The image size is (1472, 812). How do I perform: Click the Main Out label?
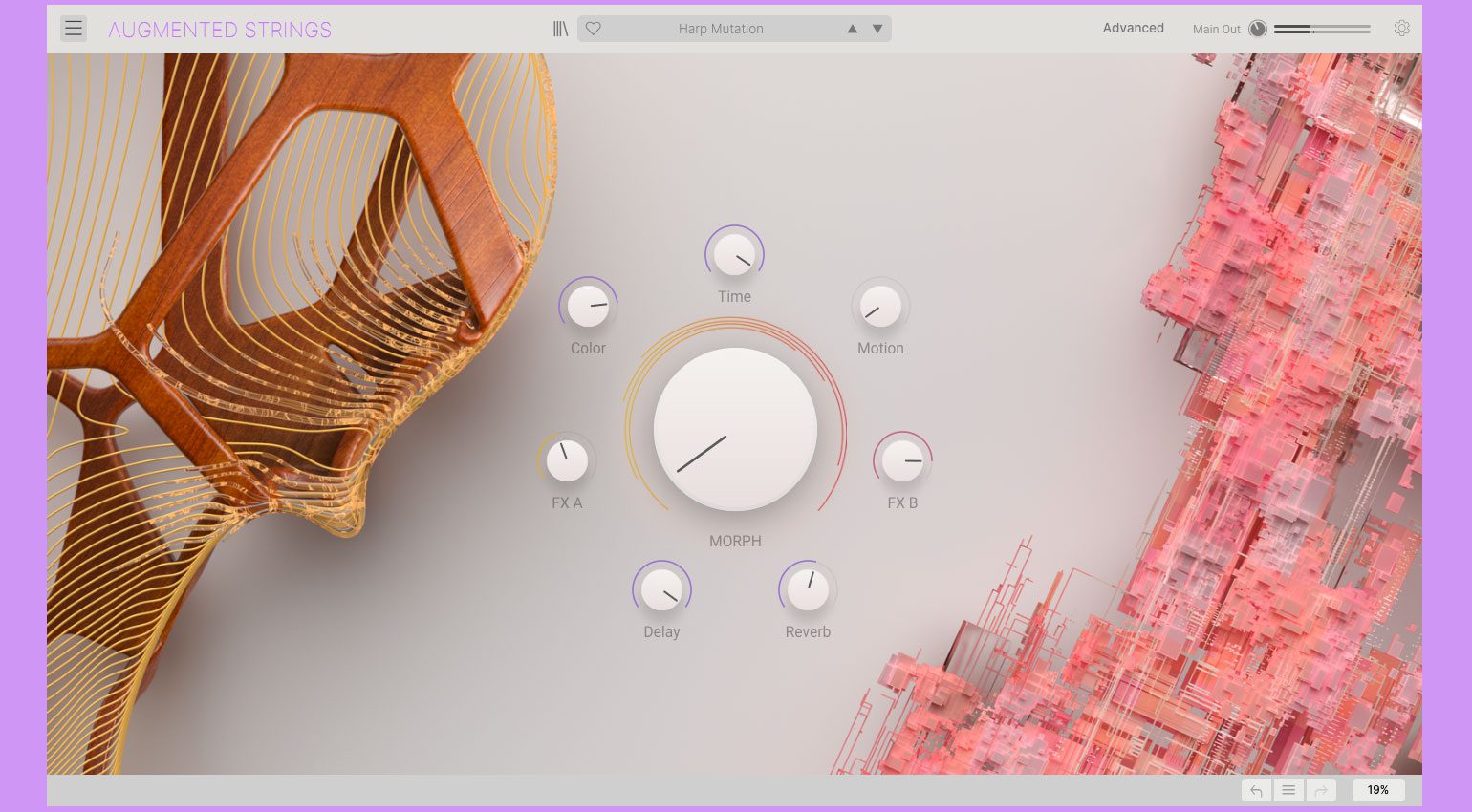[1216, 30]
